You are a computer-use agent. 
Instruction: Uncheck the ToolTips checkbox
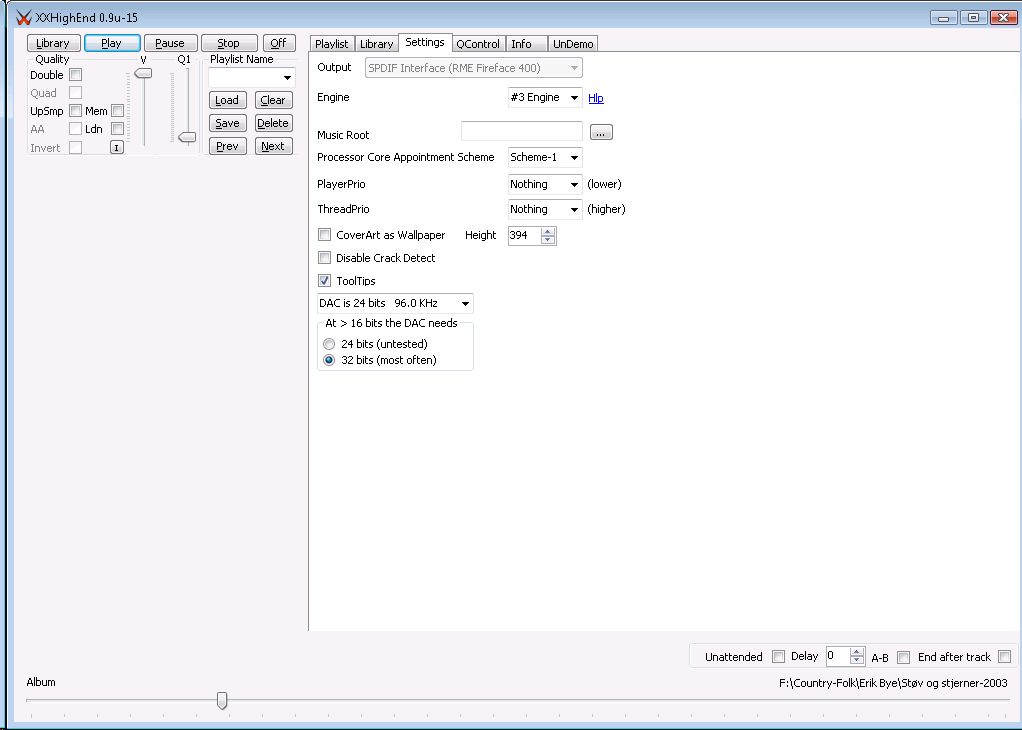[x=324, y=280]
